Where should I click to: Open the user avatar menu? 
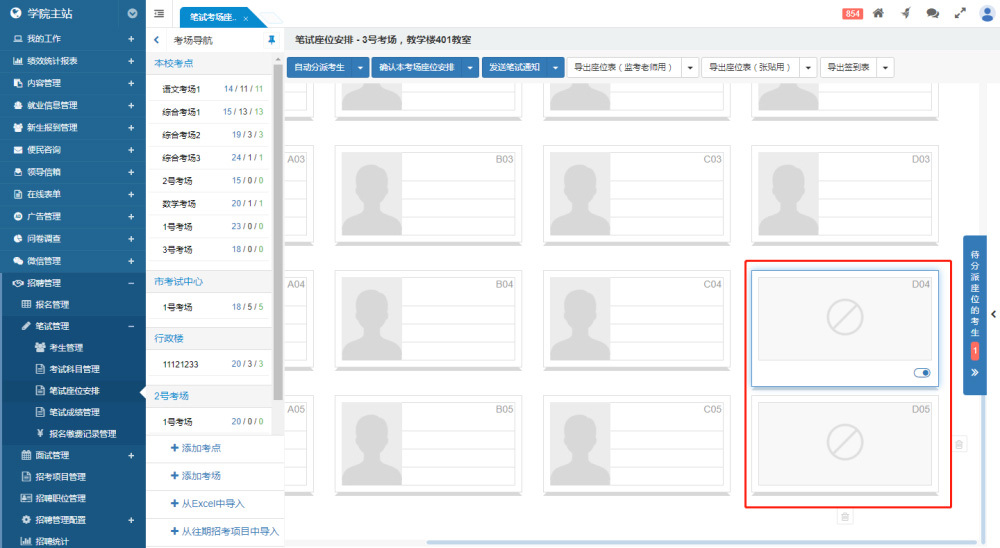tap(986, 13)
